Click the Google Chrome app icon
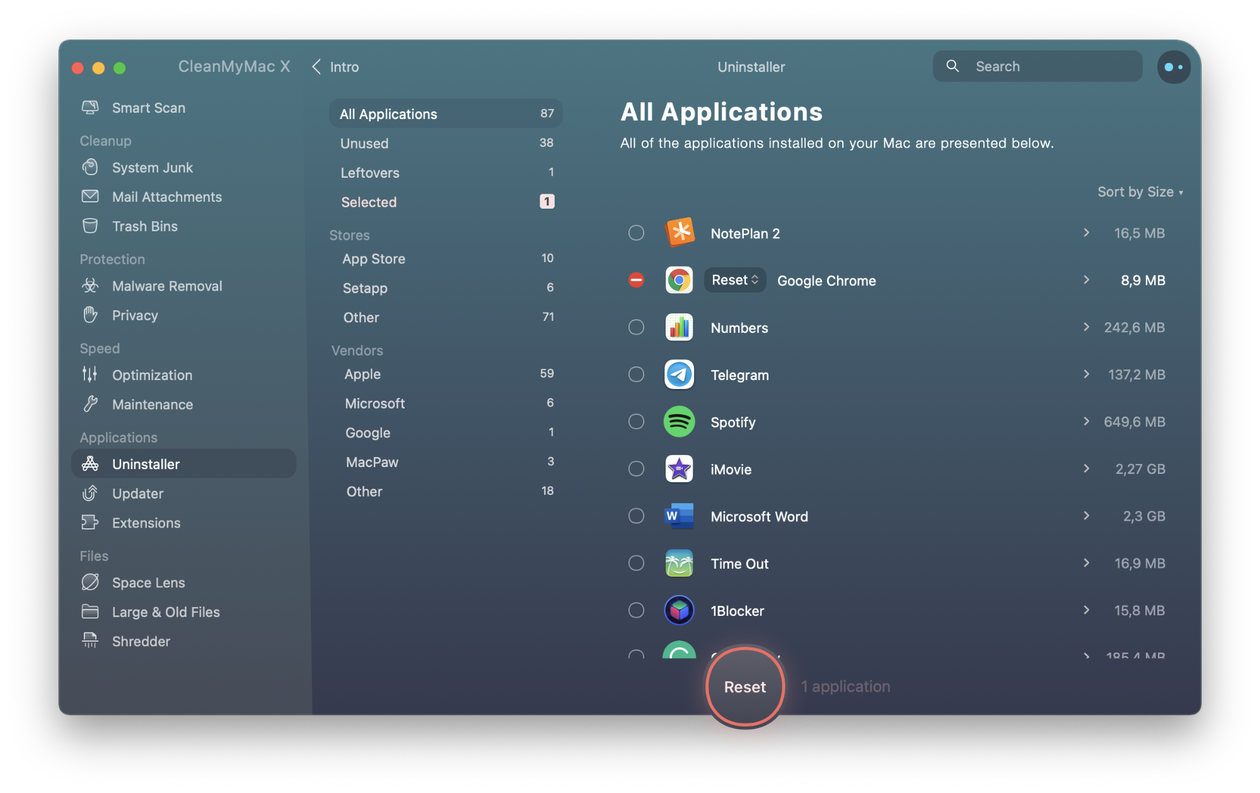This screenshot has width=1260, height=793. [x=680, y=280]
